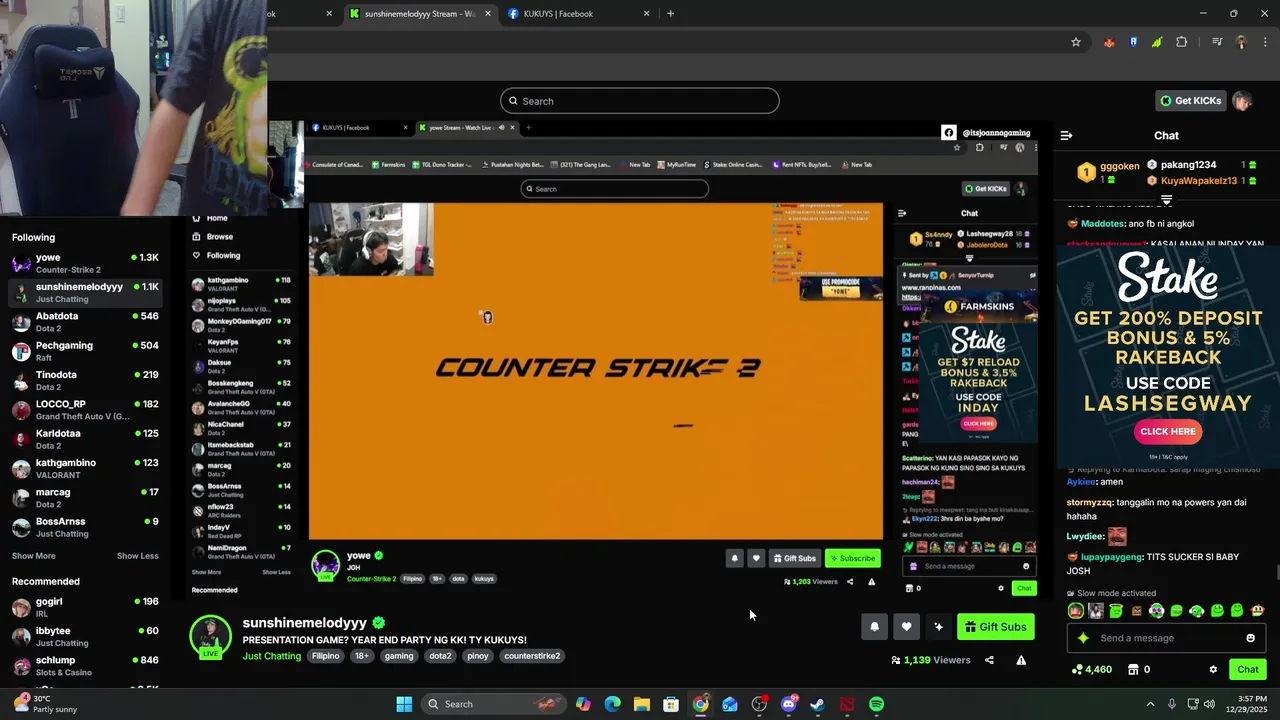
Task: Open chat settings gear icon
Action: click(1213, 670)
